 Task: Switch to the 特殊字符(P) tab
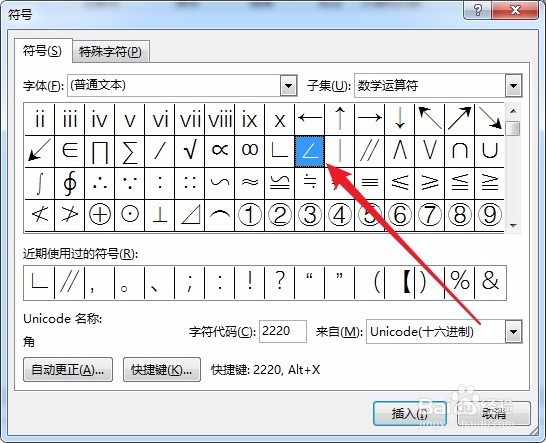point(110,52)
